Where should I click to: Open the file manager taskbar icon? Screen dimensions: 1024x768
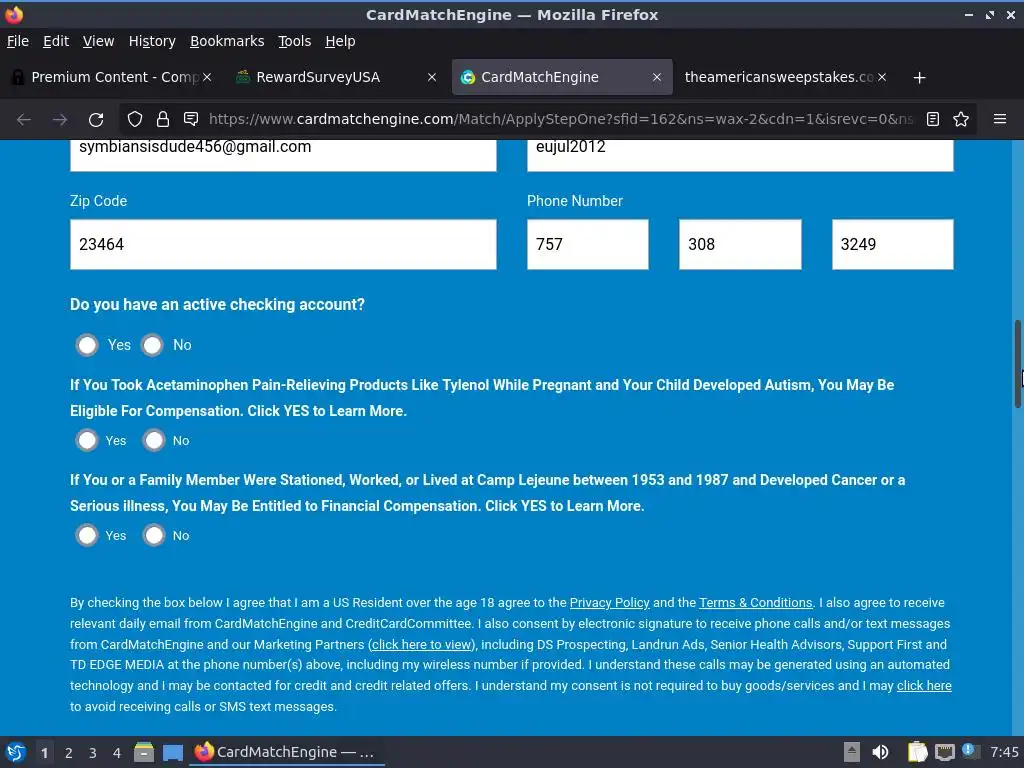click(x=144, y=752)
